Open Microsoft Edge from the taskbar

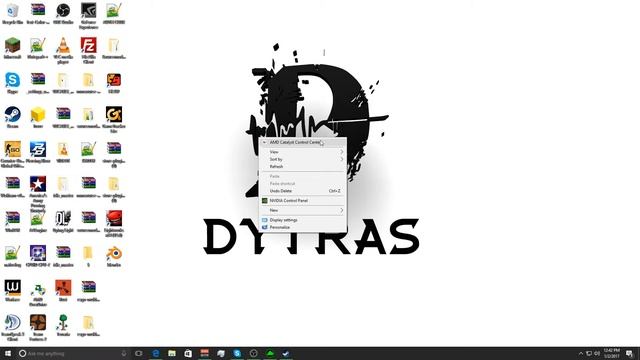(156, 353)
